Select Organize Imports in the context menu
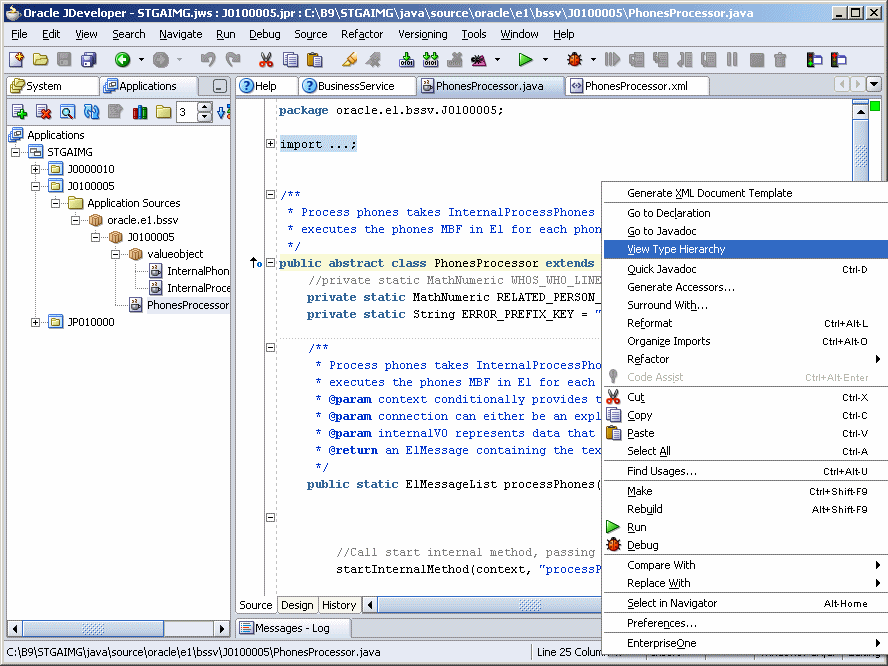The width and height of the screenshot is (888, 666). point(669,341)
